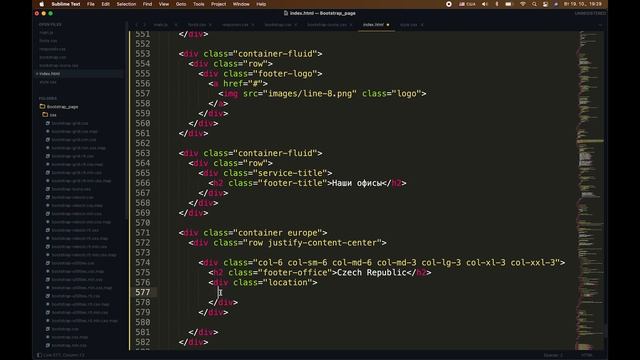Open the Bluetooth menu bar icon
The image size is (640, 360).
click(x=496, y=4)
